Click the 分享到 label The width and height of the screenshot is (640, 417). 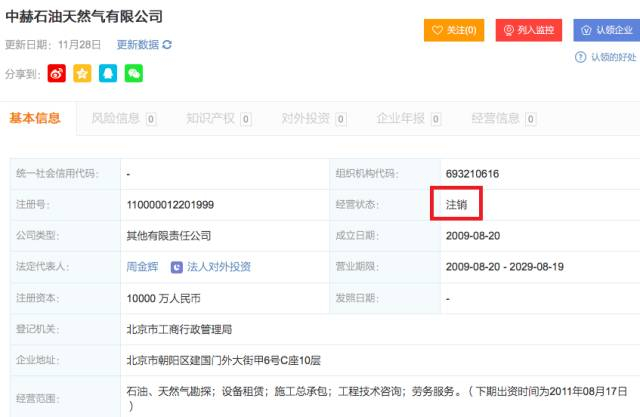click(x=23, y=74)
